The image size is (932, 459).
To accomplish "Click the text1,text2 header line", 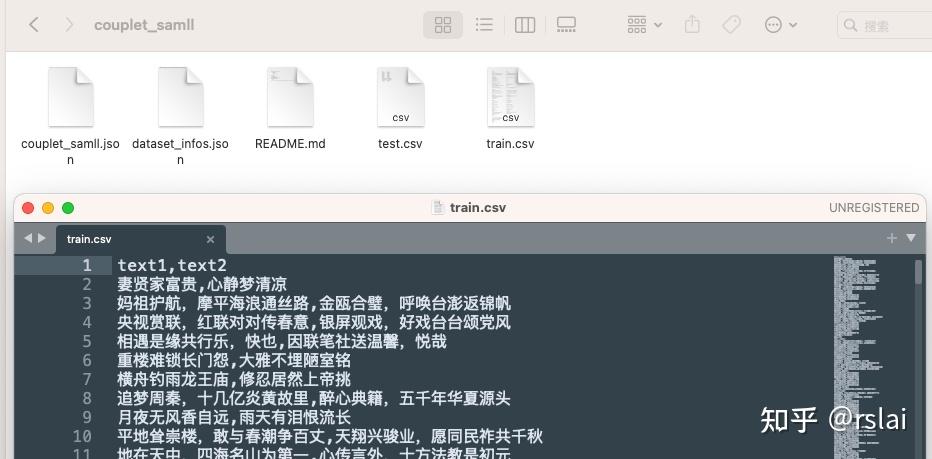I will (172, 265).
